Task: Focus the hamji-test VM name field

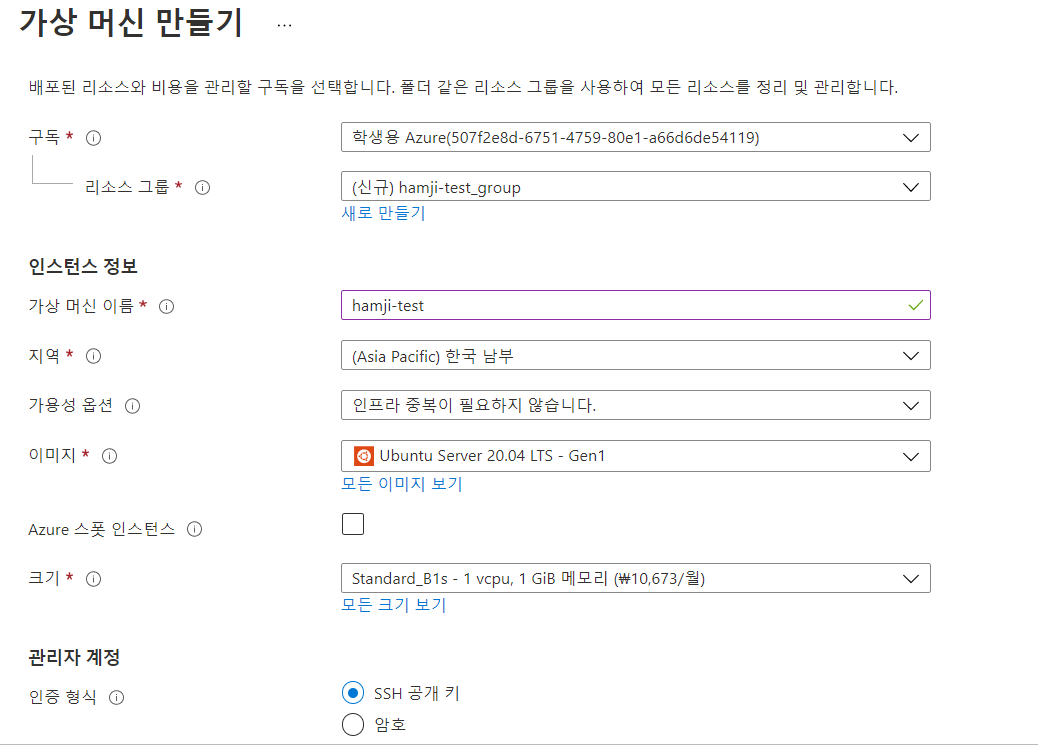Action: click(x=636, y=305)
